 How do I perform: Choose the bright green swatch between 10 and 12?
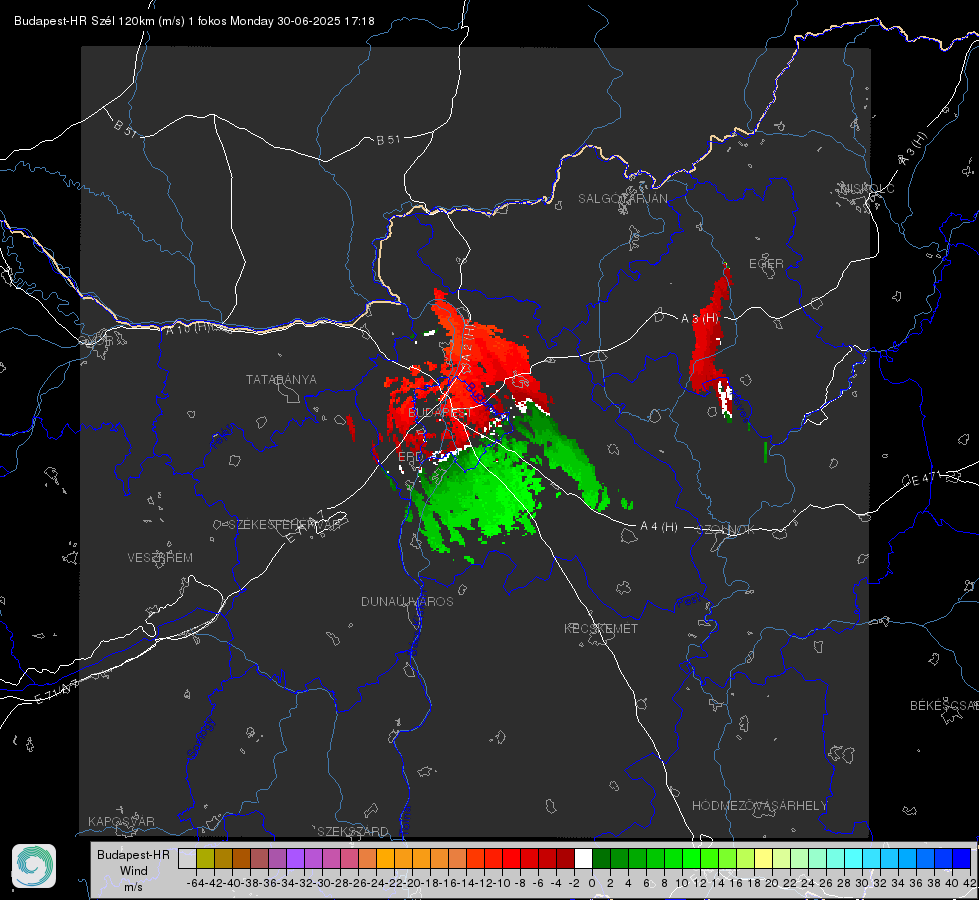point(691,858)
